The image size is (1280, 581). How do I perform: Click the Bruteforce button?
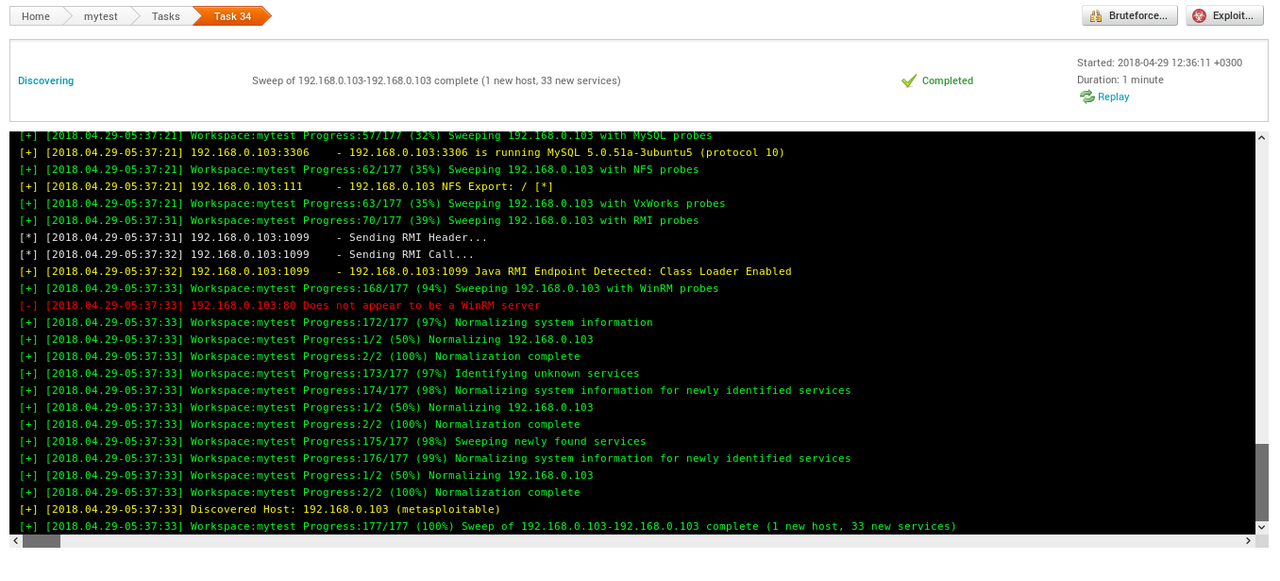click(x=1130, y=16)
